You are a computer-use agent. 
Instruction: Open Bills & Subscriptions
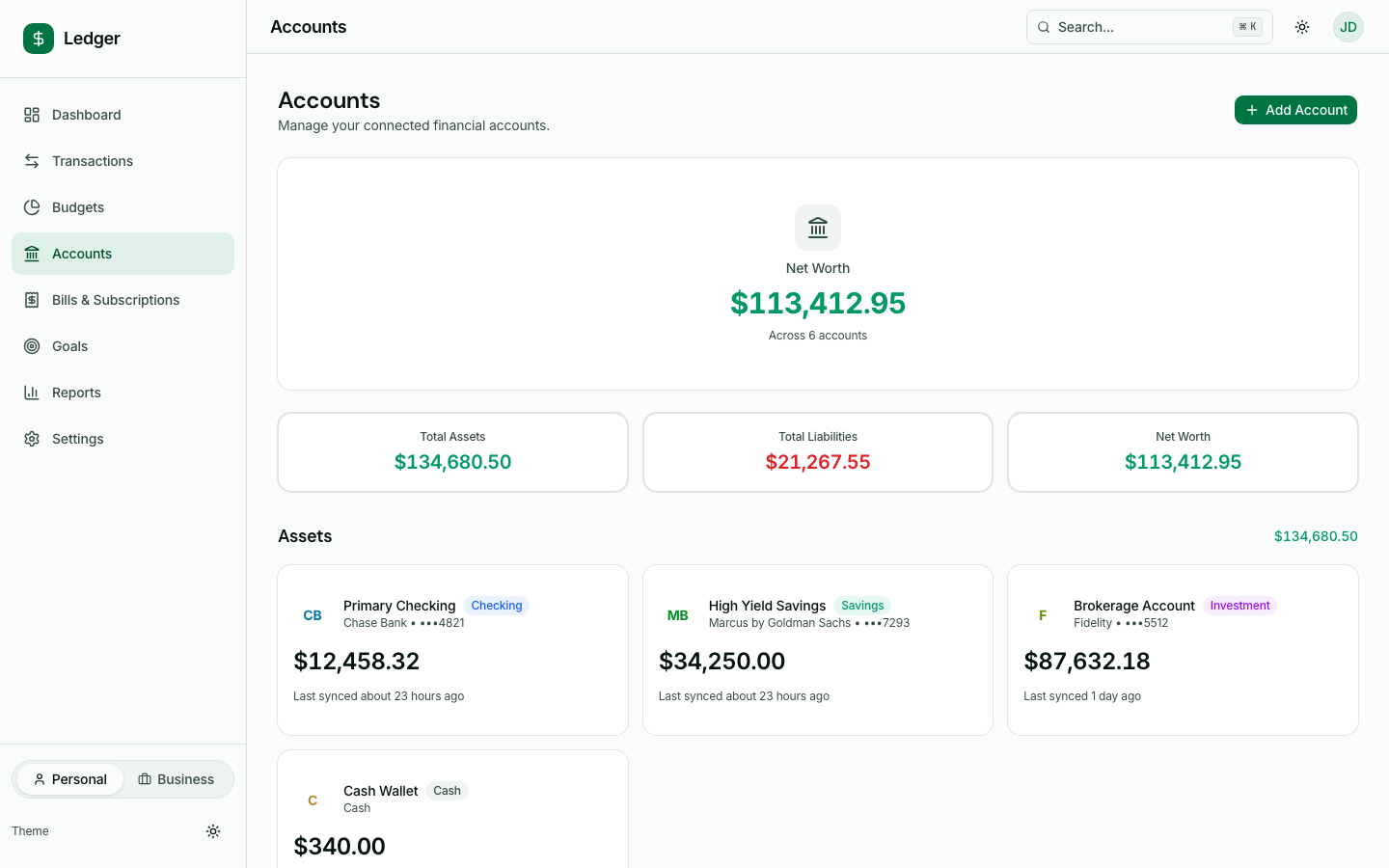tap(116, 299)
